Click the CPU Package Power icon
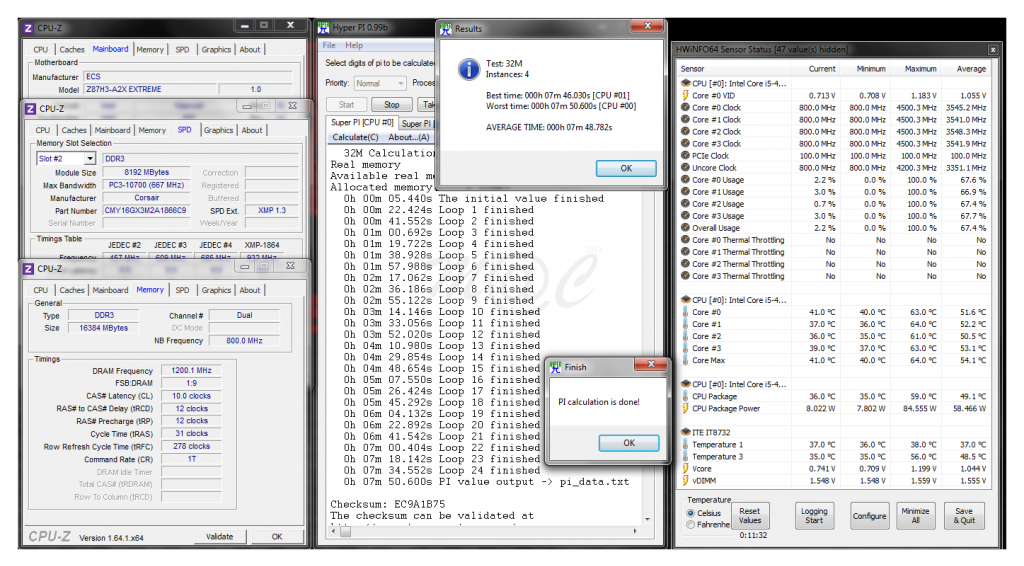The image size is (1024, 566). pos(684,408)
